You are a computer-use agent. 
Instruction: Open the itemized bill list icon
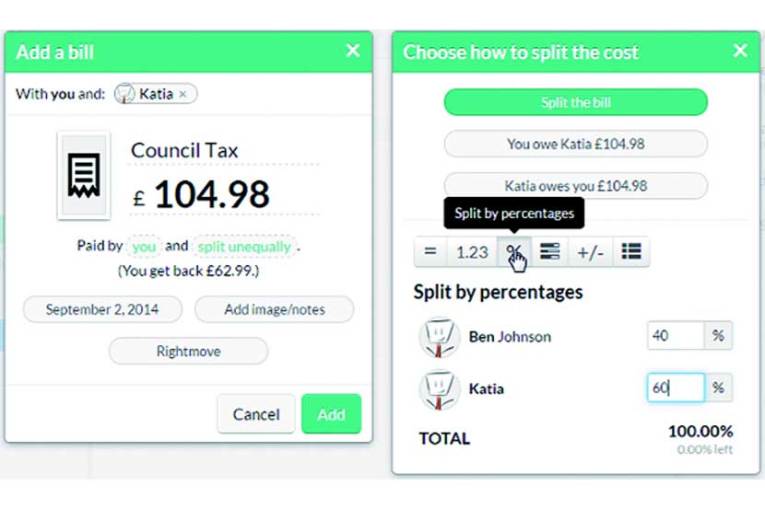coord(631,252)
